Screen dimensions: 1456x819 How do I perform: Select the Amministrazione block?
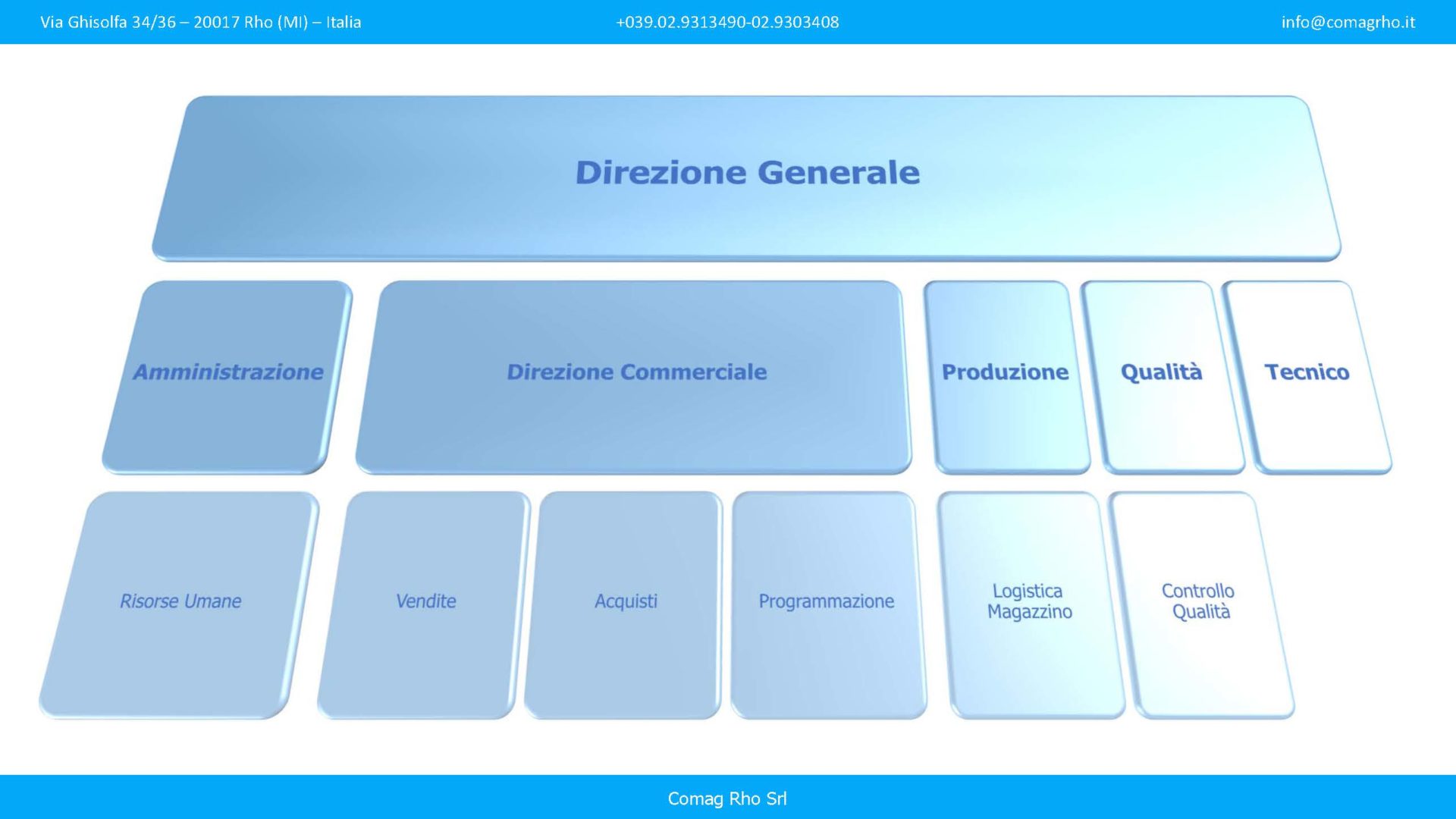click(227, 377)
